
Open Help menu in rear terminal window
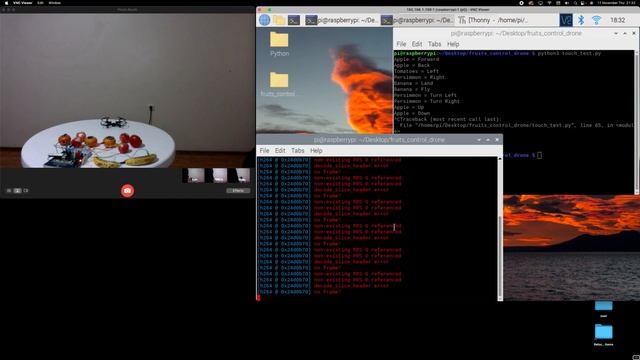coord(453,44)
